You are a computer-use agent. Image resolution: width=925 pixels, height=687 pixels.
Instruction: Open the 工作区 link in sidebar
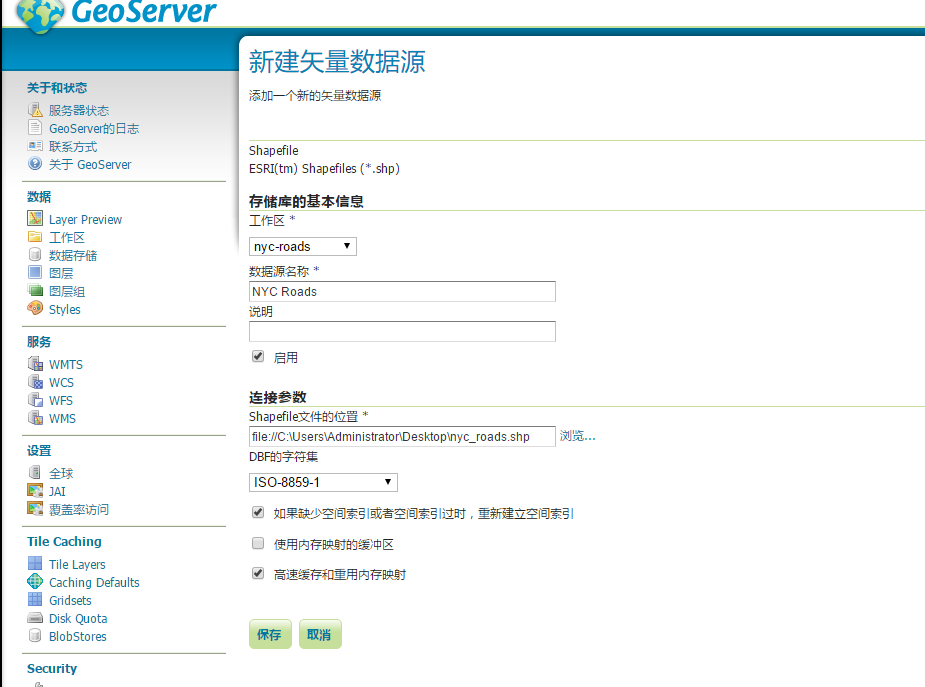click(67, 237)
